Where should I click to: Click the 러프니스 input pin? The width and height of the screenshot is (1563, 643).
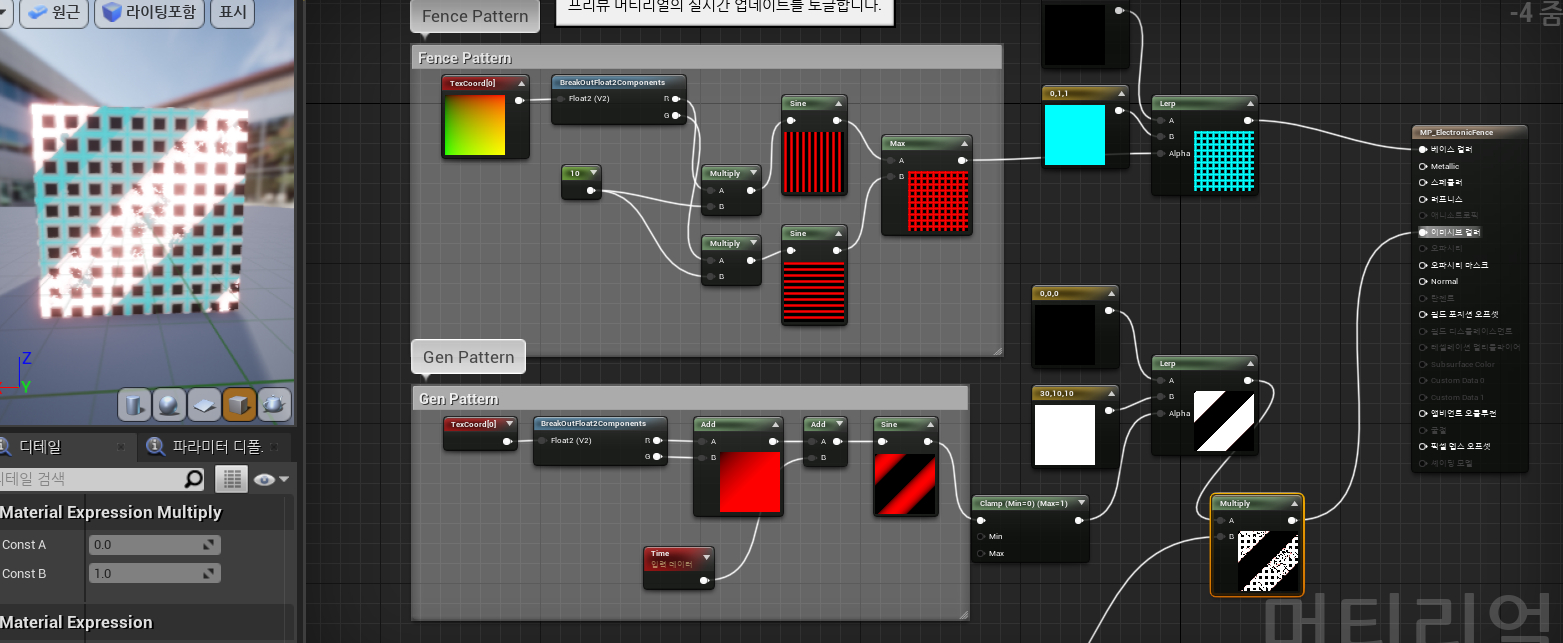click(x=1423, y=199)
